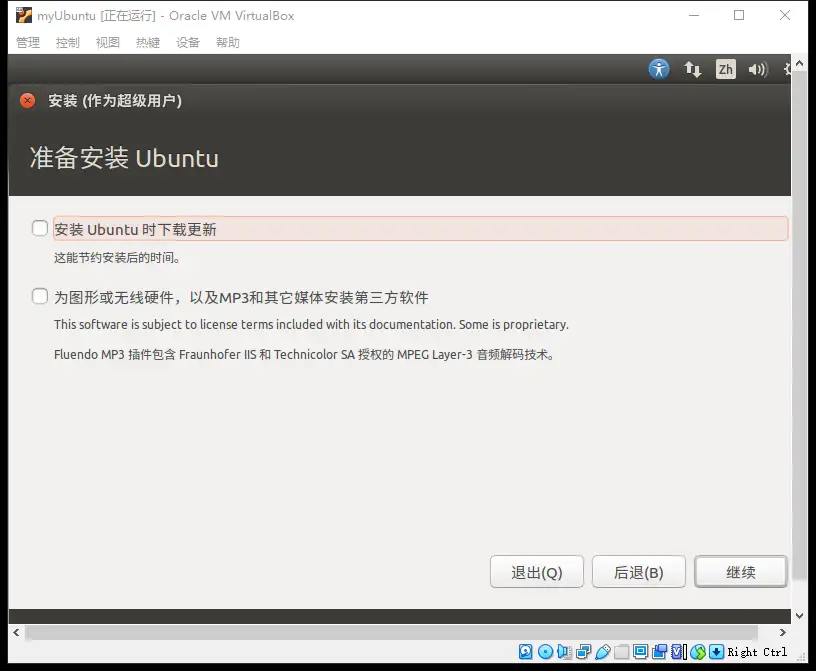Screen dimensions: 816x671
Task: Click the keyboard capture arrow icon
Action: click(x=716, y=652)
